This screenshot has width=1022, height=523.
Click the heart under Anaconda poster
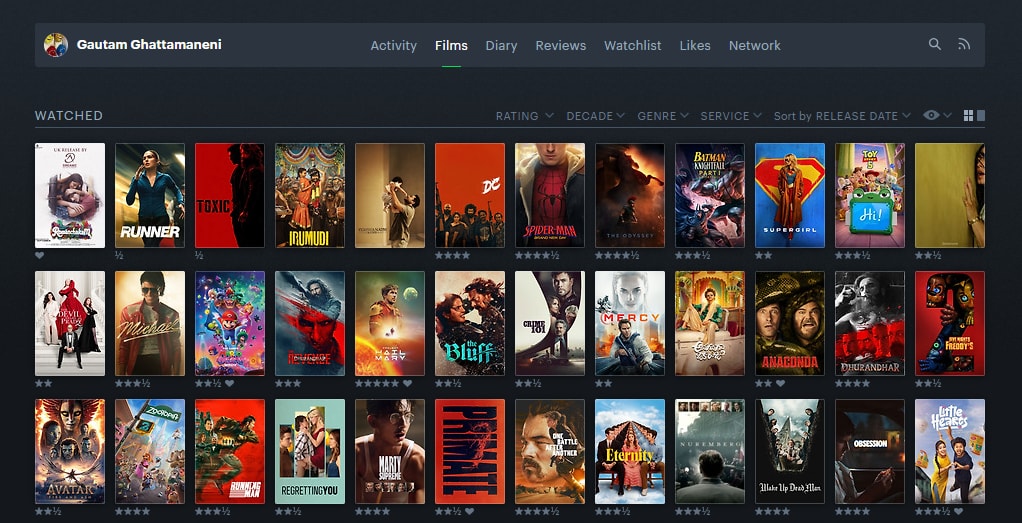coord(781,383)
